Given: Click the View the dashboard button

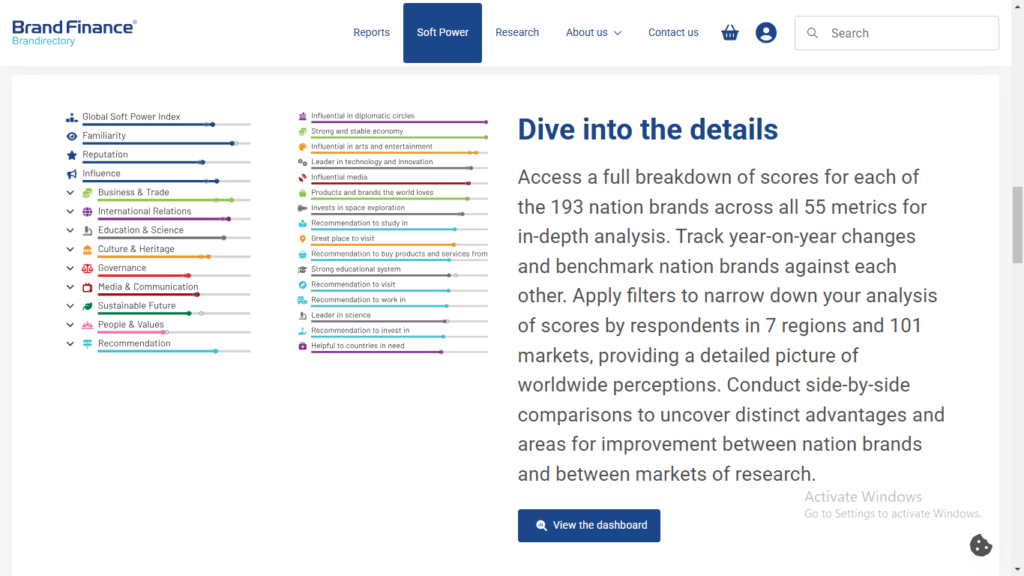Looking at the screenshot, I should coord(589,525).
